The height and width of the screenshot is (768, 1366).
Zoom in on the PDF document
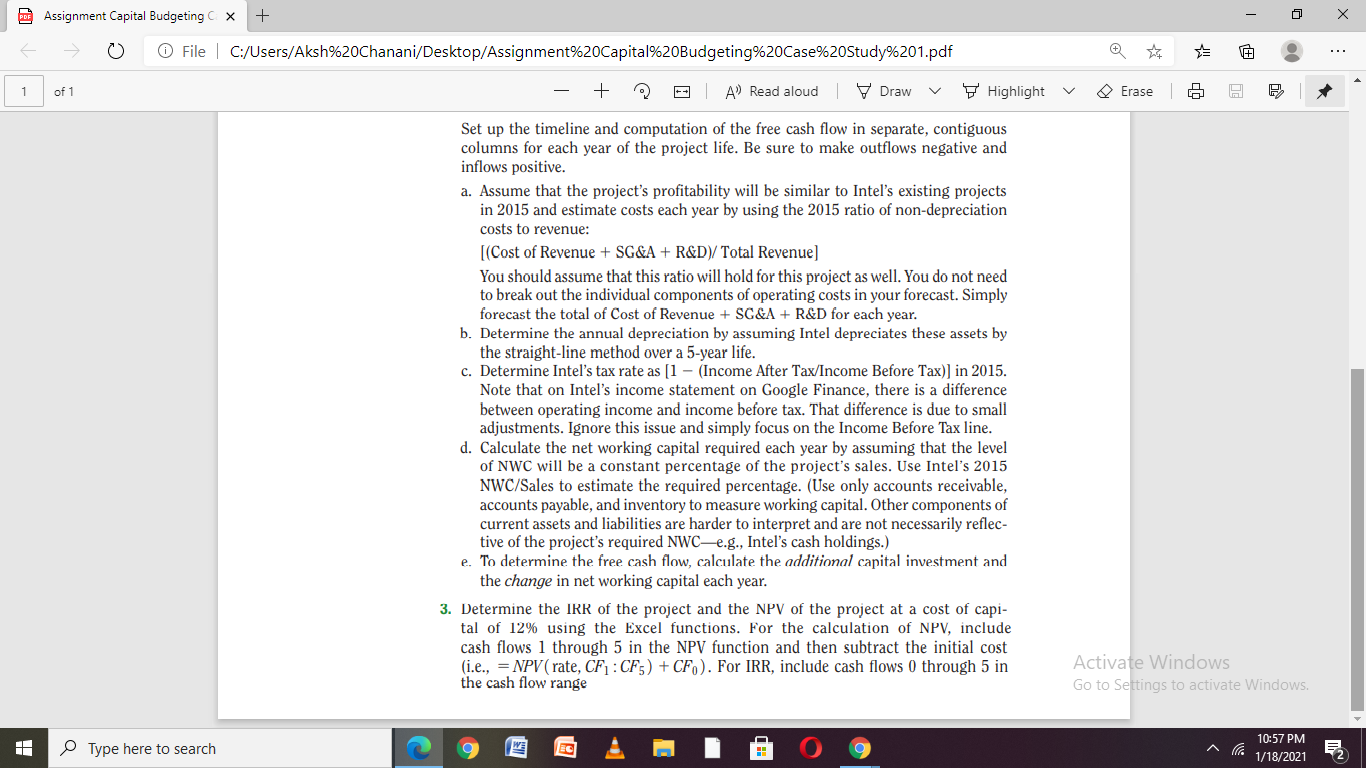[x=600, y=91]
